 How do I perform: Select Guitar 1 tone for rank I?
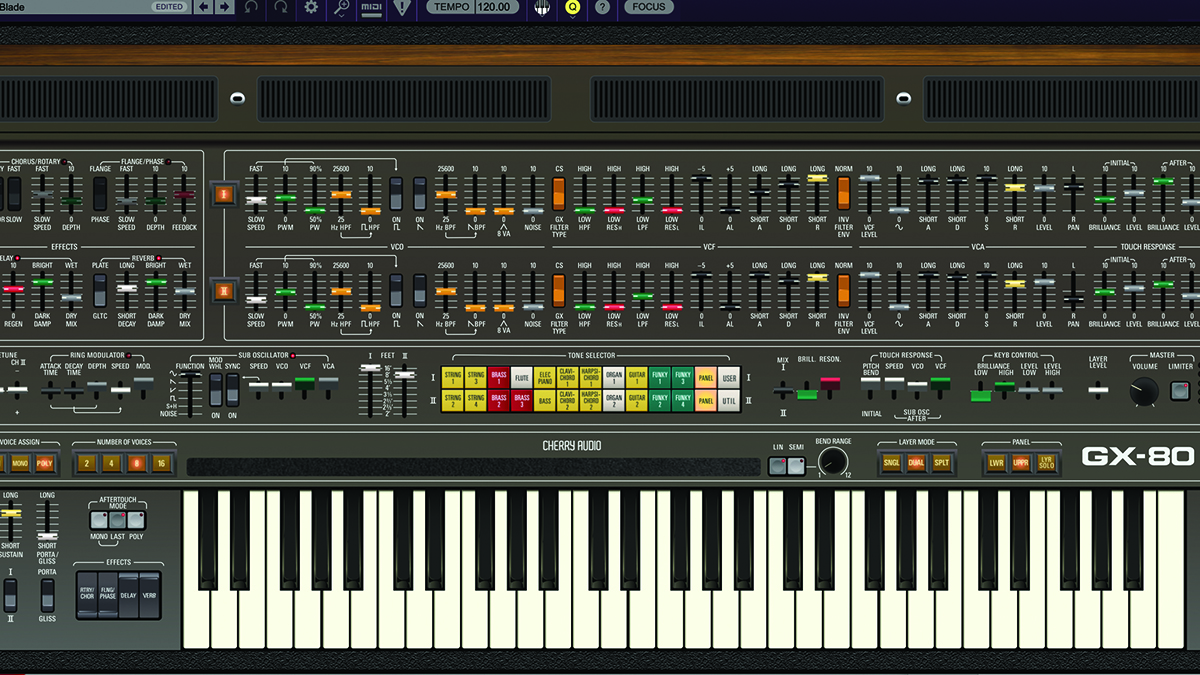[x=637, y=378]
